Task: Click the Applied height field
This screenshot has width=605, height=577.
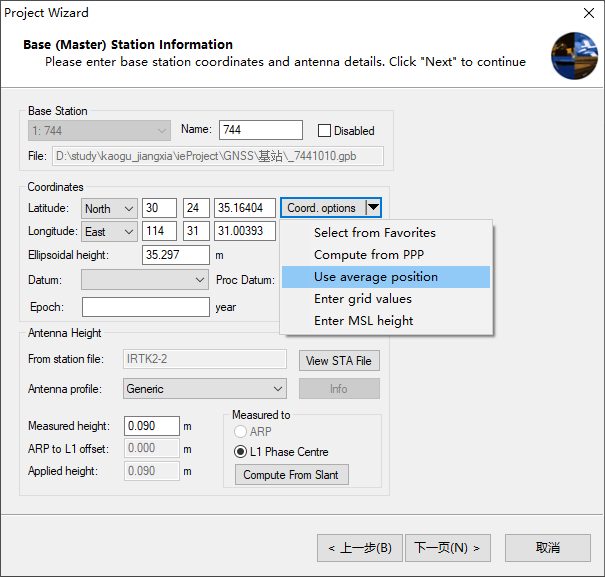Action: (152, 471)
